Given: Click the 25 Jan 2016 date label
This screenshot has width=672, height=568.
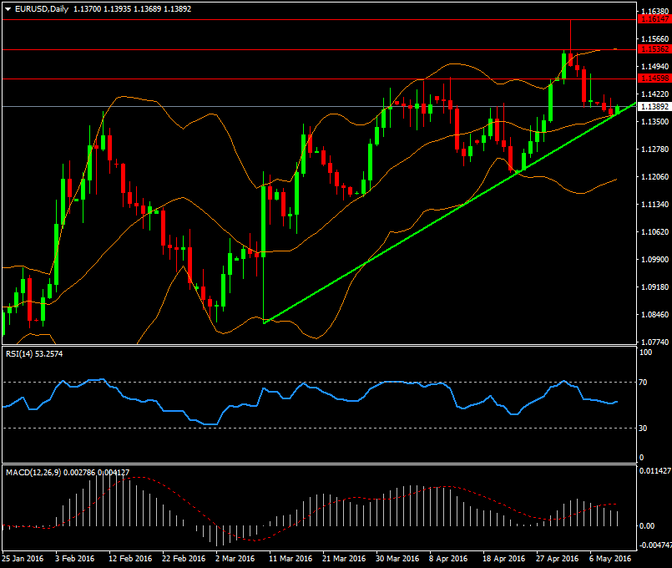Looking at the screenshot, I should tap(24, 559).
